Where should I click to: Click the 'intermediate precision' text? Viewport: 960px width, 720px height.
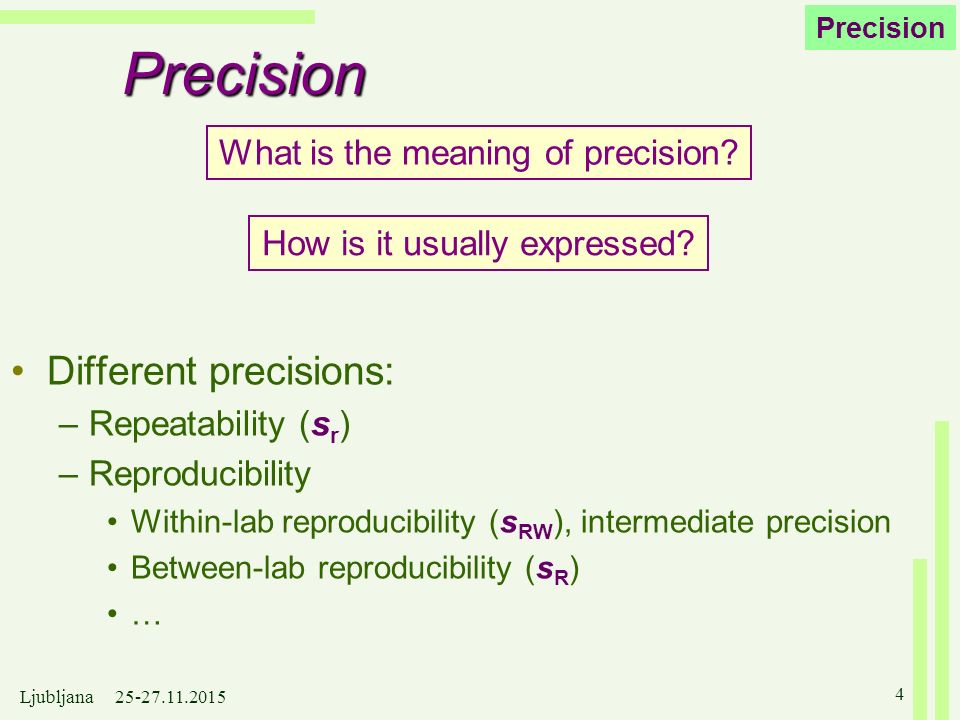click(x=735, y=522)
